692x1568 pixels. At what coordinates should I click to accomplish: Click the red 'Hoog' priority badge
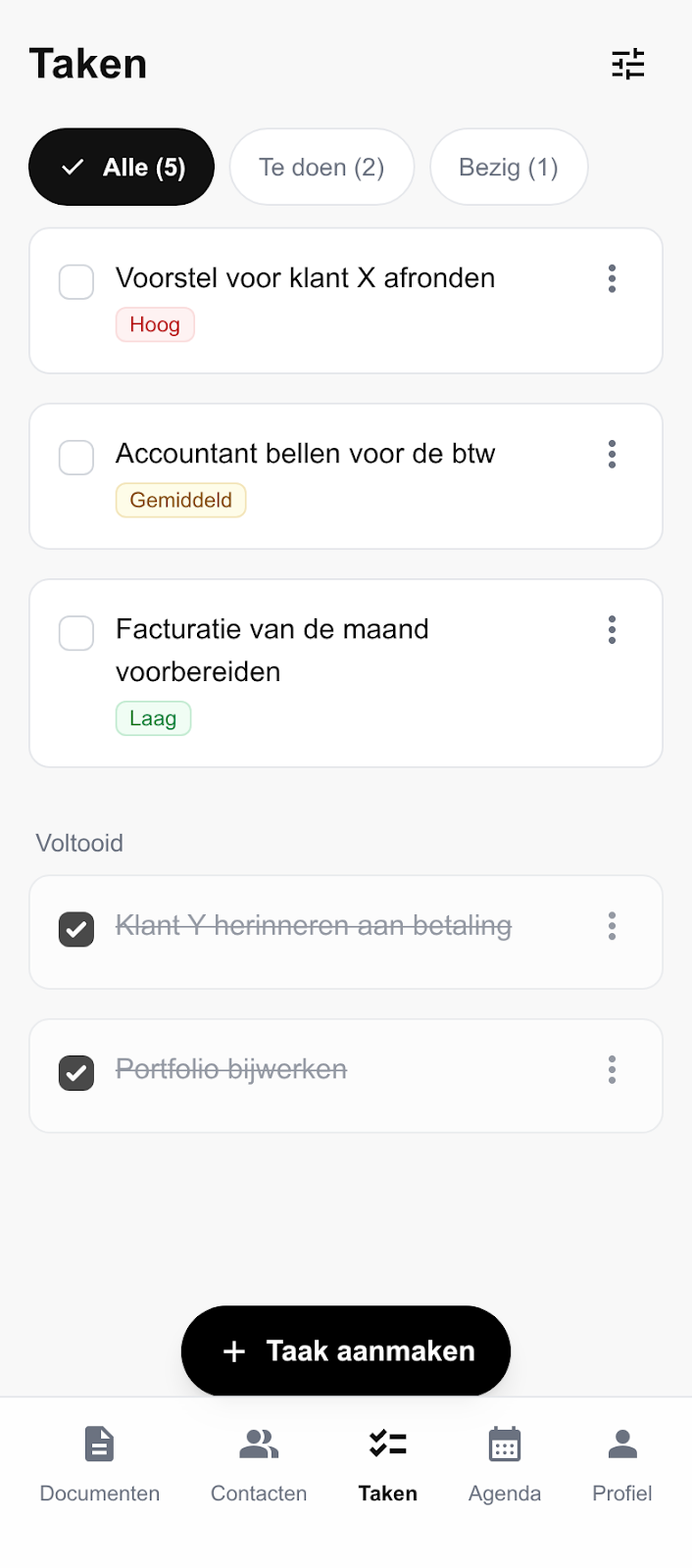coord(155,324)
